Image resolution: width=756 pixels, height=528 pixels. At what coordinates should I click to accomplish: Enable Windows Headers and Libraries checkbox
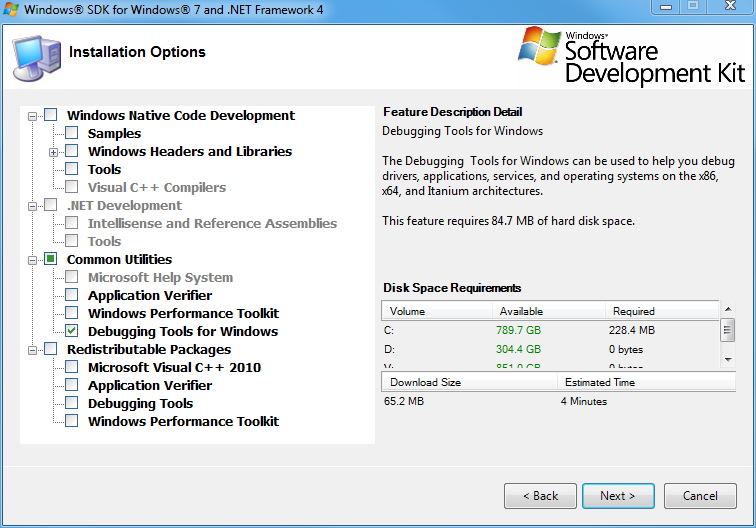click(71, 151)
